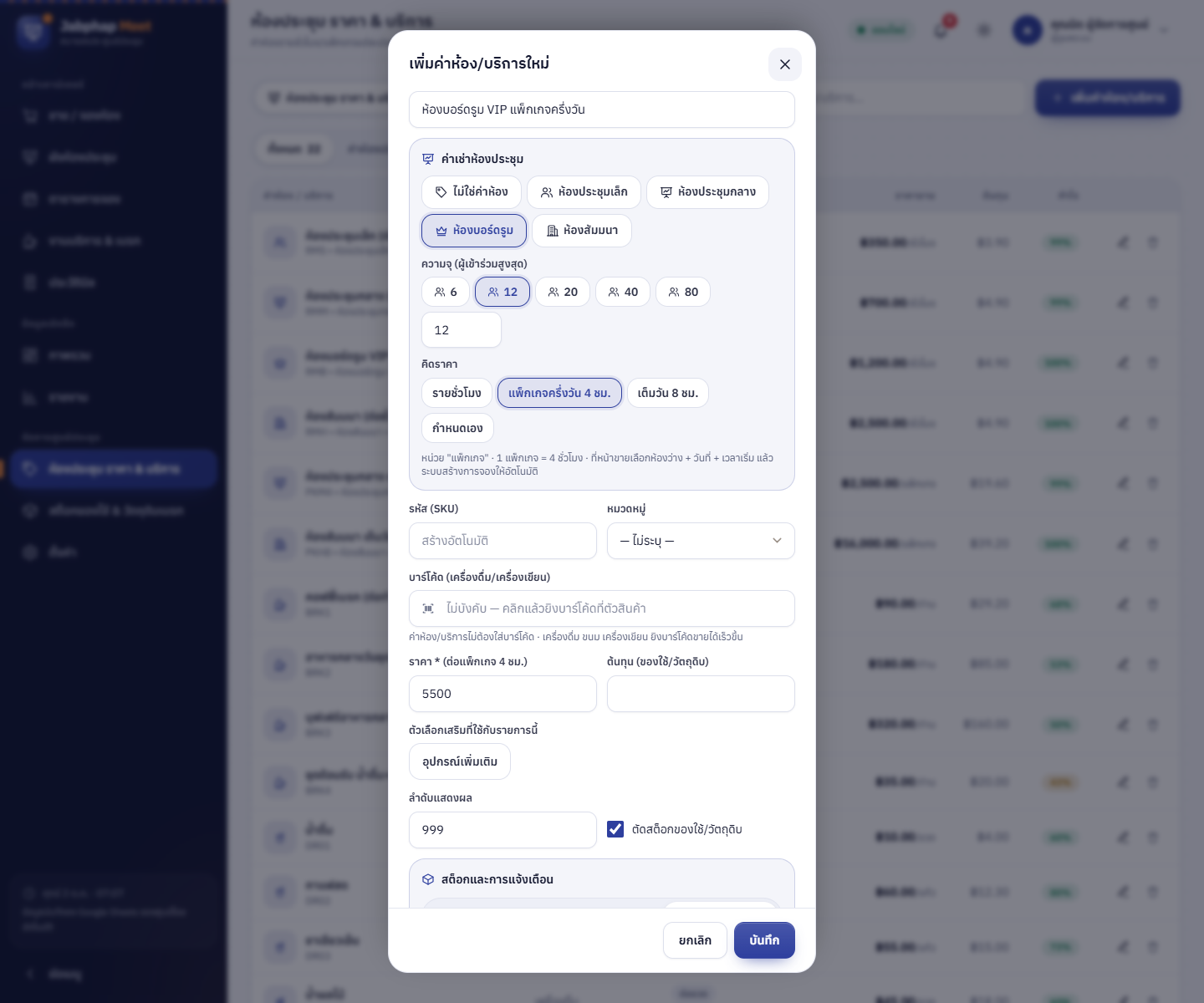Image resolution: width=1204 pixels, height=1003 pixels.
Task: Select the 20 attendees capacity chip
Action: click(x=563, y=292)
